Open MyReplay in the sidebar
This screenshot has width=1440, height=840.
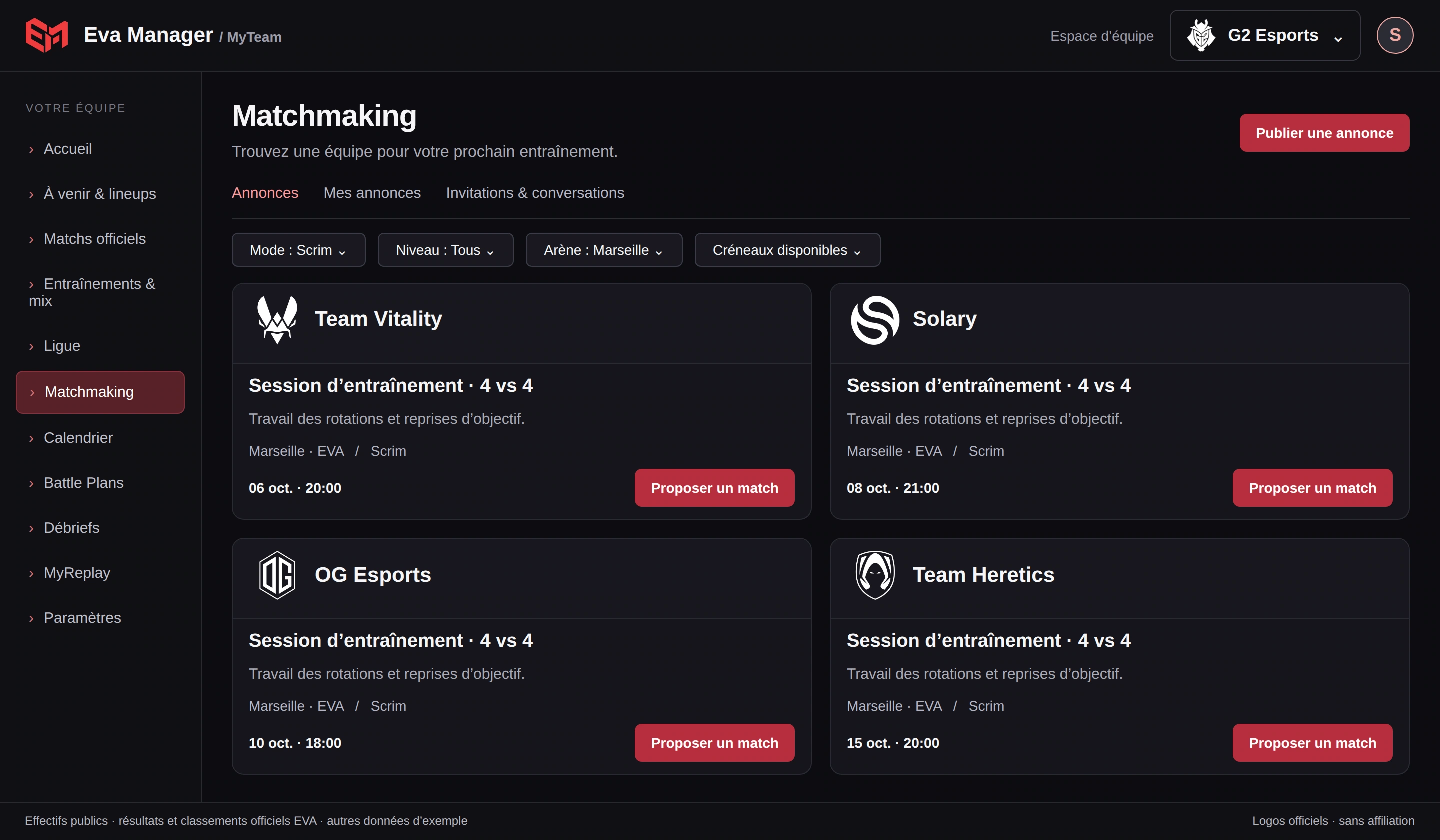click(100, 573)
